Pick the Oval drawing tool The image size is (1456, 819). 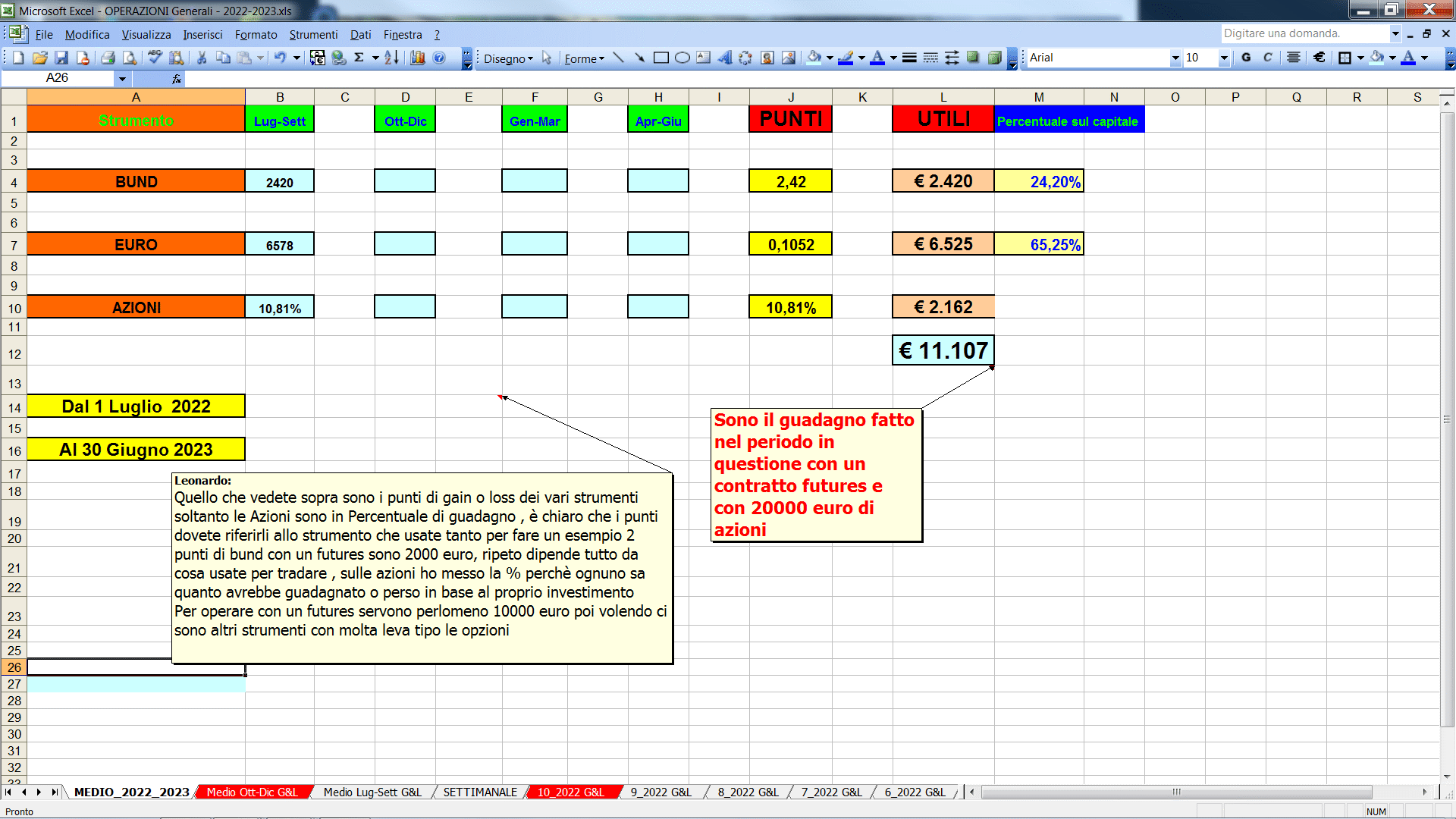point(682,58)
